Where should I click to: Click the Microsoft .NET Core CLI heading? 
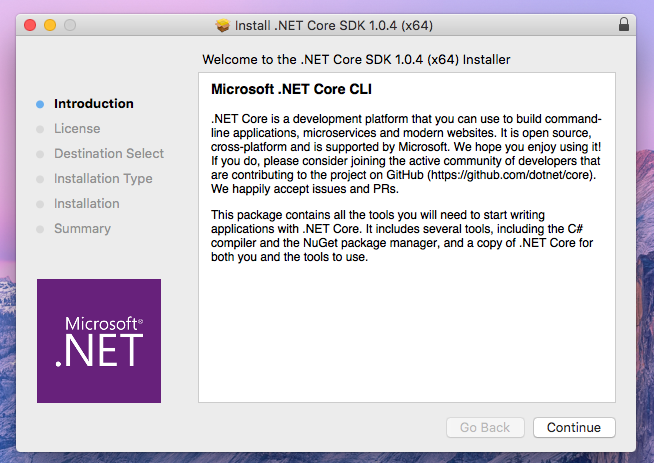pos(291,91)
